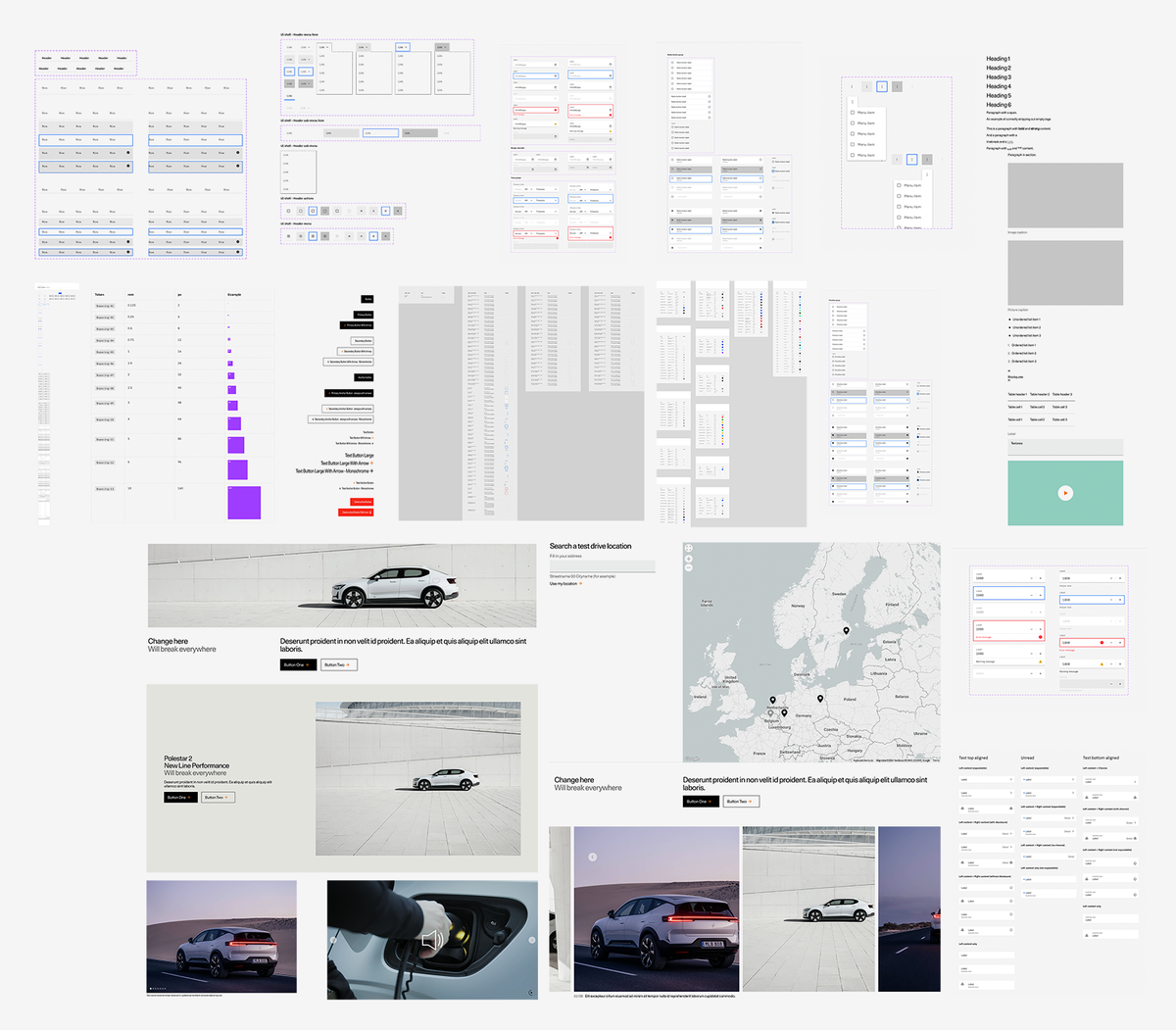Select the largest purple spacing example square
The height and width of the screenshot is (1030, 1176).
[x=244, y=503]
